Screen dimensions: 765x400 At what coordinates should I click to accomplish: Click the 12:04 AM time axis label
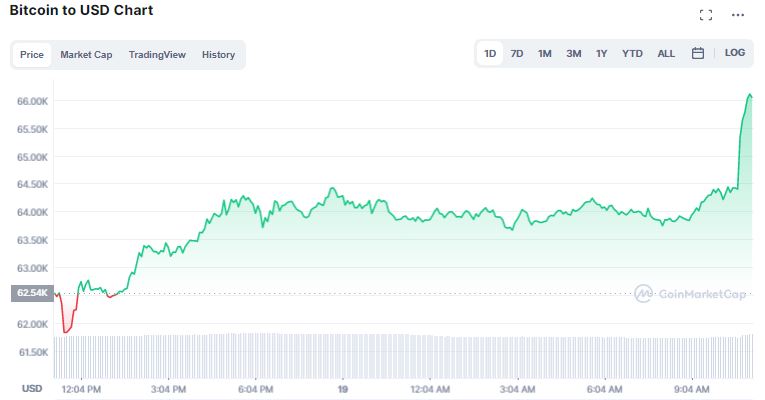pos(430,389)
